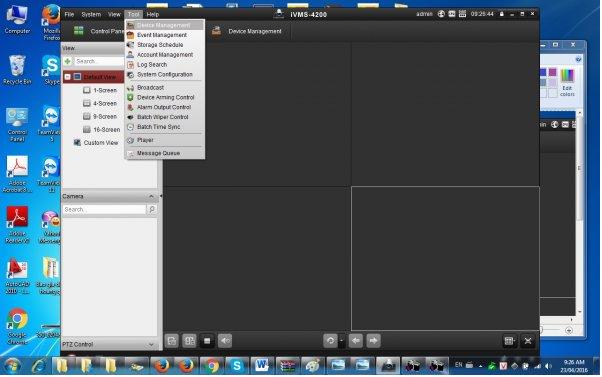The image size is (602, 377).
Task: Select Batch Wiper Control entry
Action: pyautogui.click(x=164, y=117)
